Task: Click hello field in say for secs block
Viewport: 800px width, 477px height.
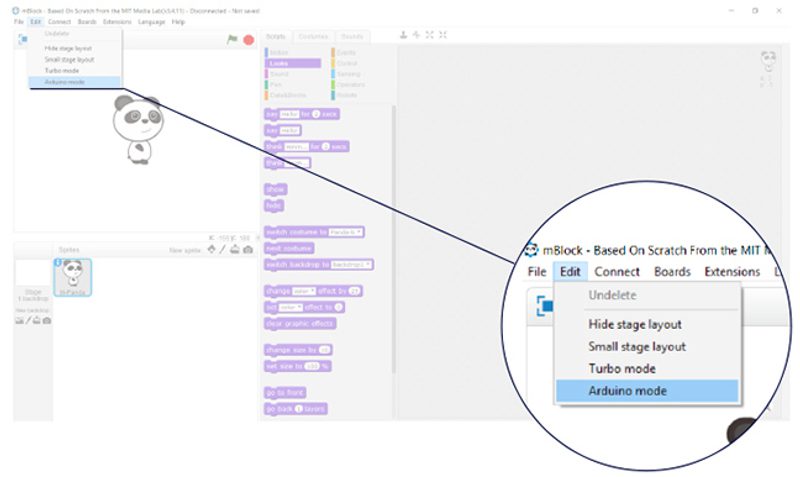Action: [289, 114]
